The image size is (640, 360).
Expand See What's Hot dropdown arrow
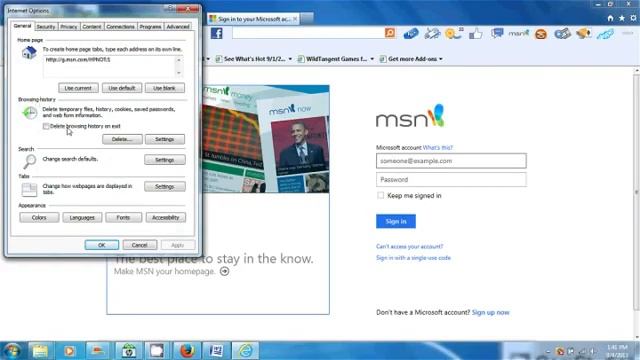coord(290,59)
